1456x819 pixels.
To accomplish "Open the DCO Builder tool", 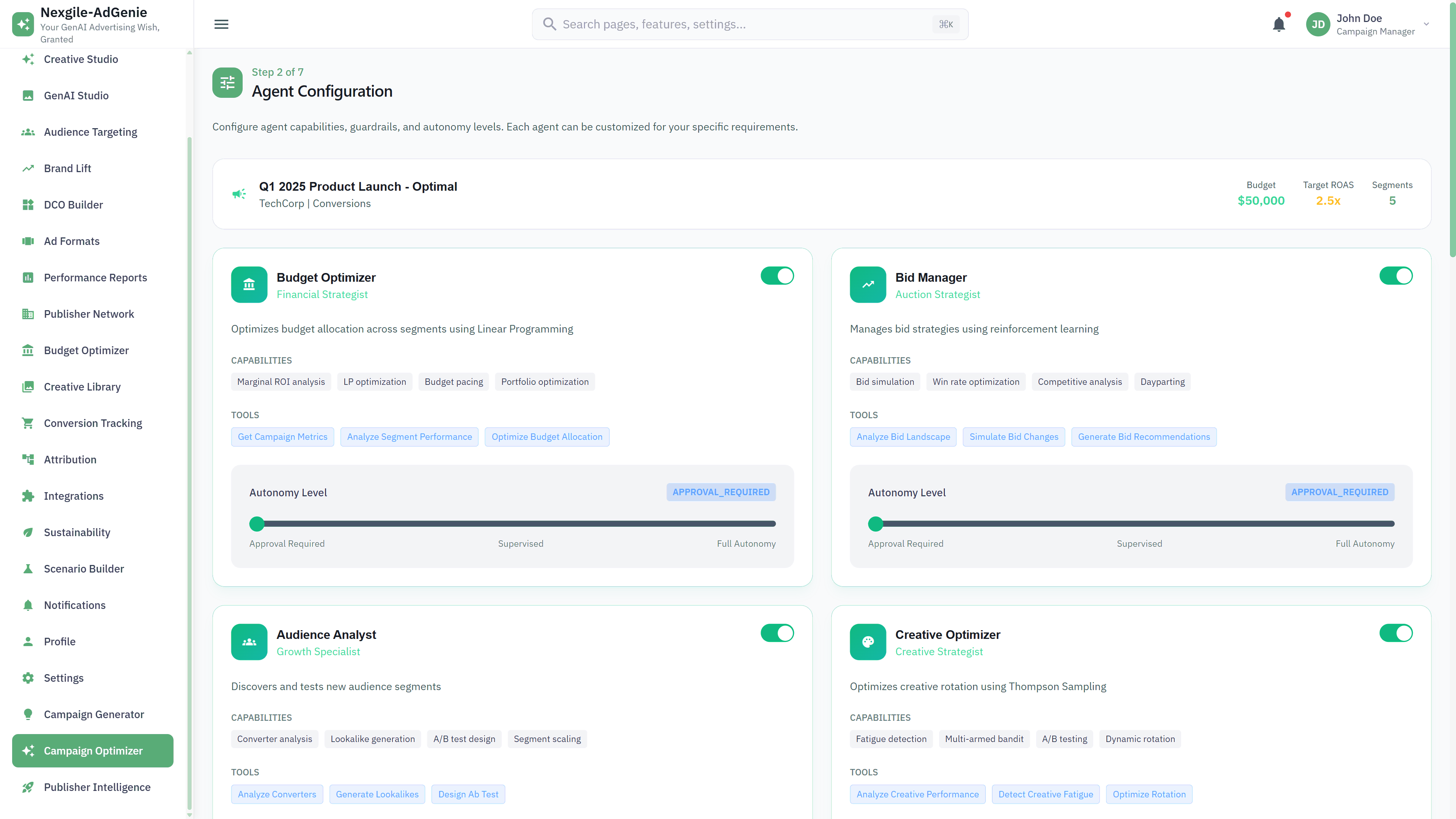I will pyautogui.click(x=73, y=205).
